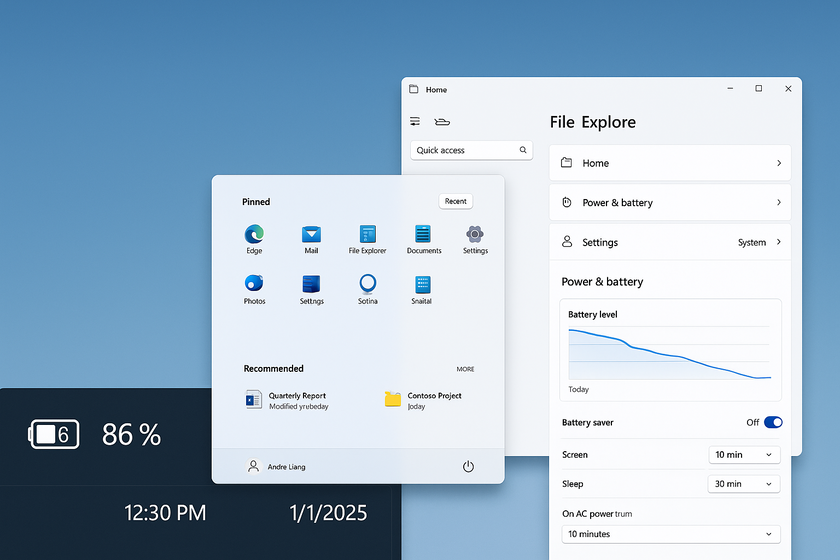Open the pinned File Explorer icon
Image resolution: width=840 pixels, height=560 pixels.
[367, 234]
